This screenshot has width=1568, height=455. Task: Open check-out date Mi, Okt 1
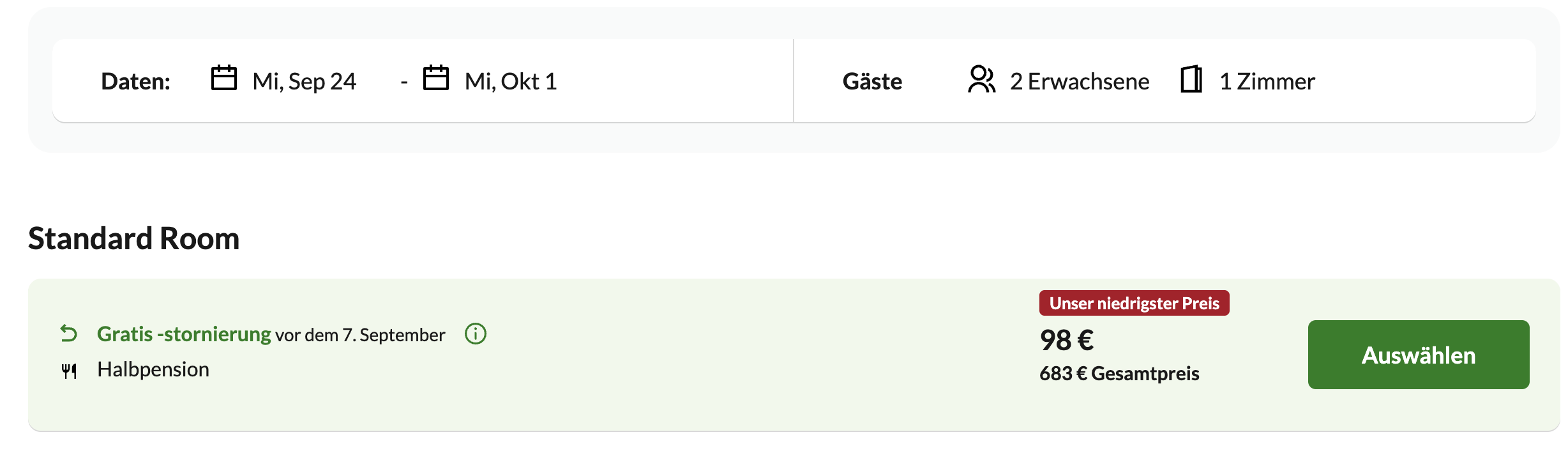(511, 81)
